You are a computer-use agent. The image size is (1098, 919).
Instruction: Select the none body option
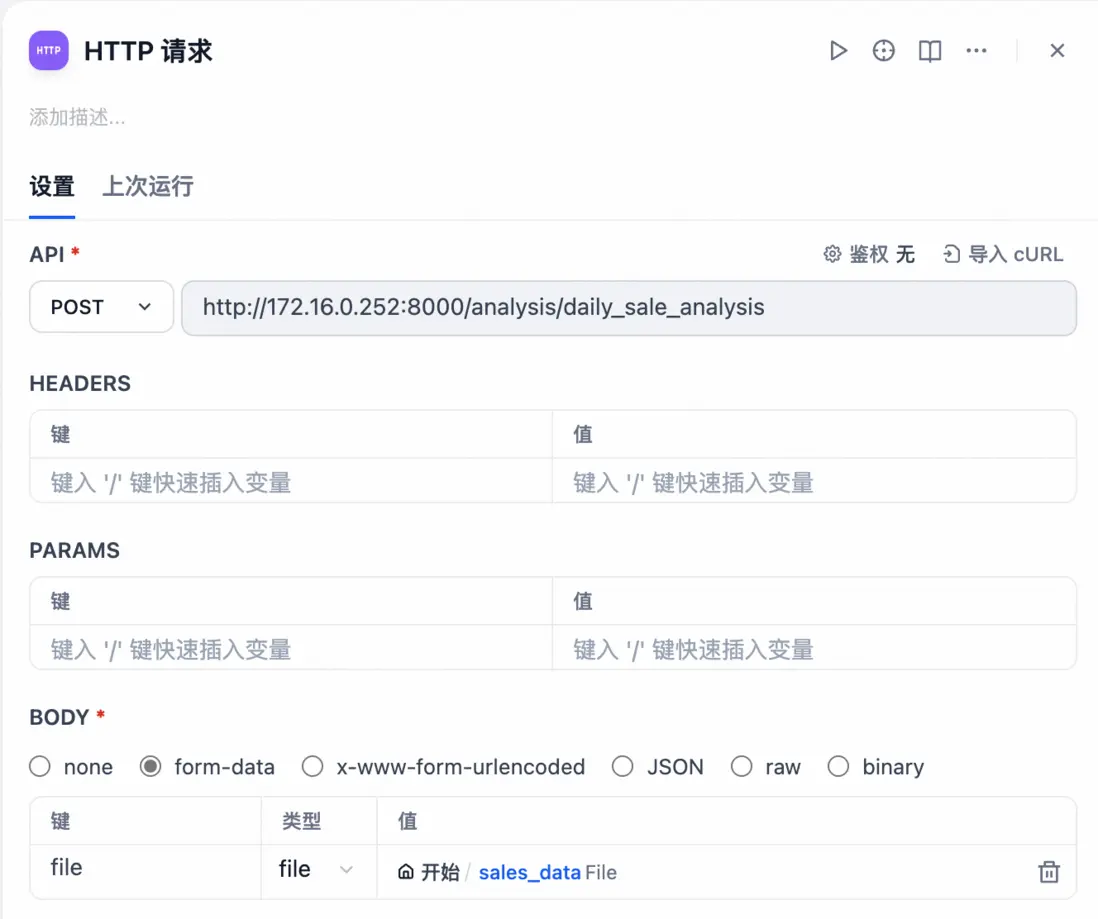40,767
